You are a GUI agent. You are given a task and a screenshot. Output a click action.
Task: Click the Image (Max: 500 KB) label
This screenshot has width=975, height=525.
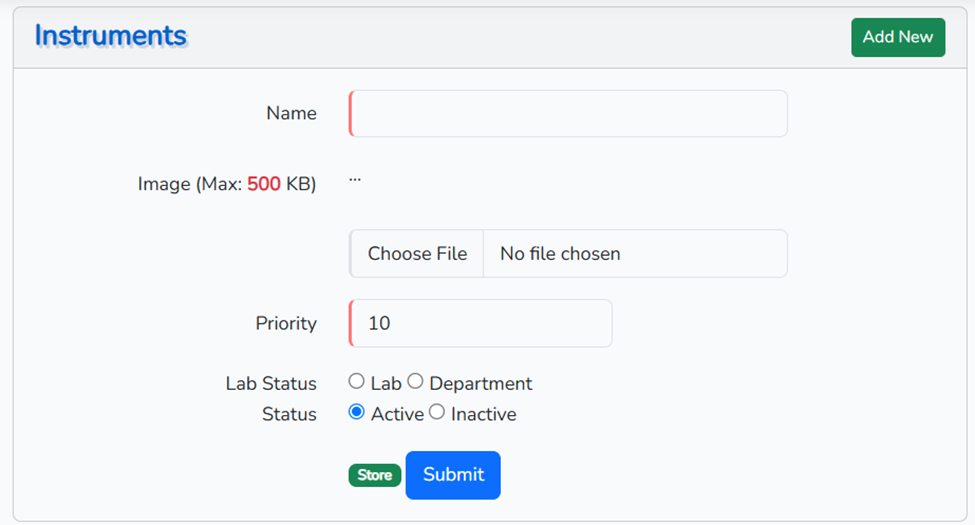227,184
